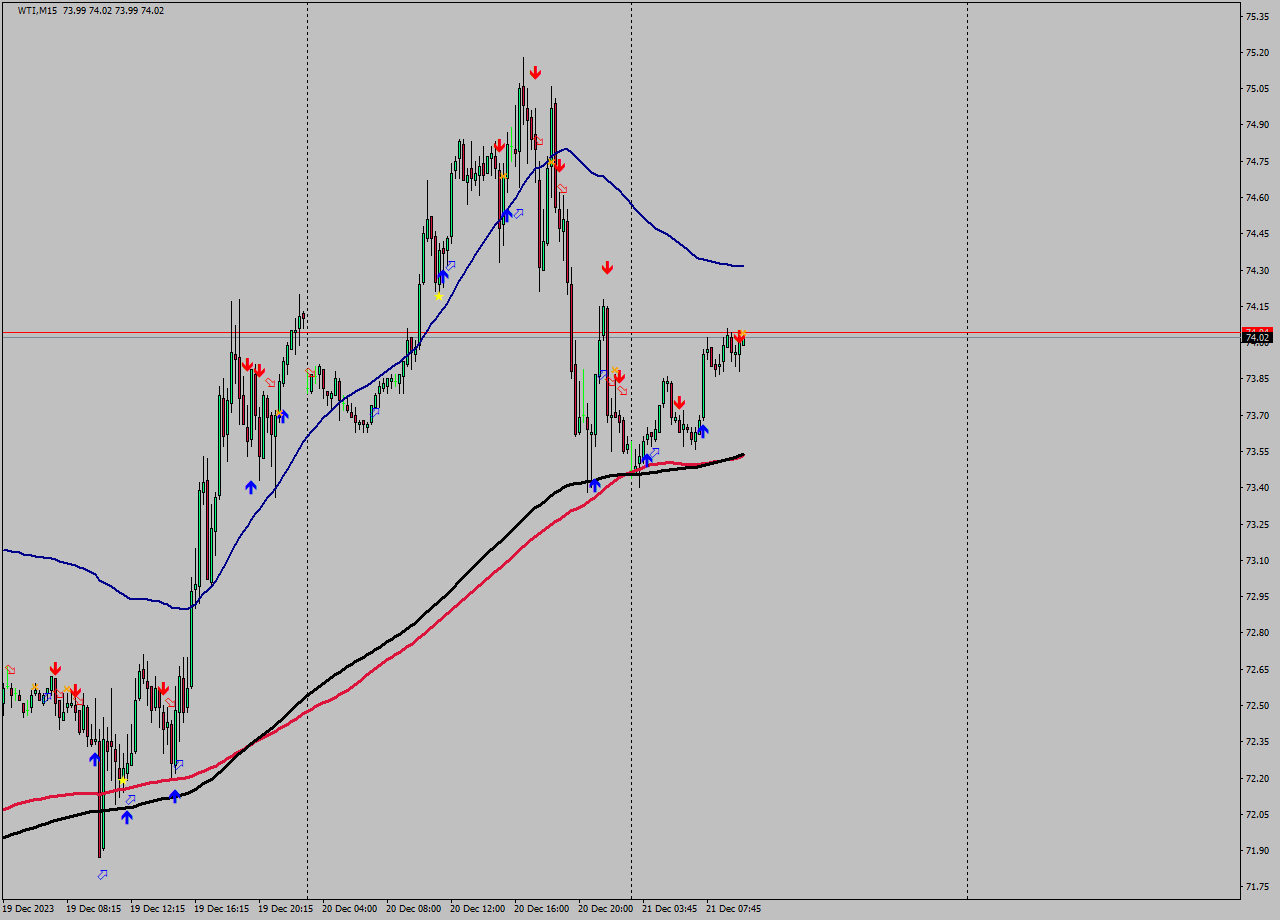1280x920 pixels.
Task: Select the red horizontal price level line
Action: click(x=620, y=332)
